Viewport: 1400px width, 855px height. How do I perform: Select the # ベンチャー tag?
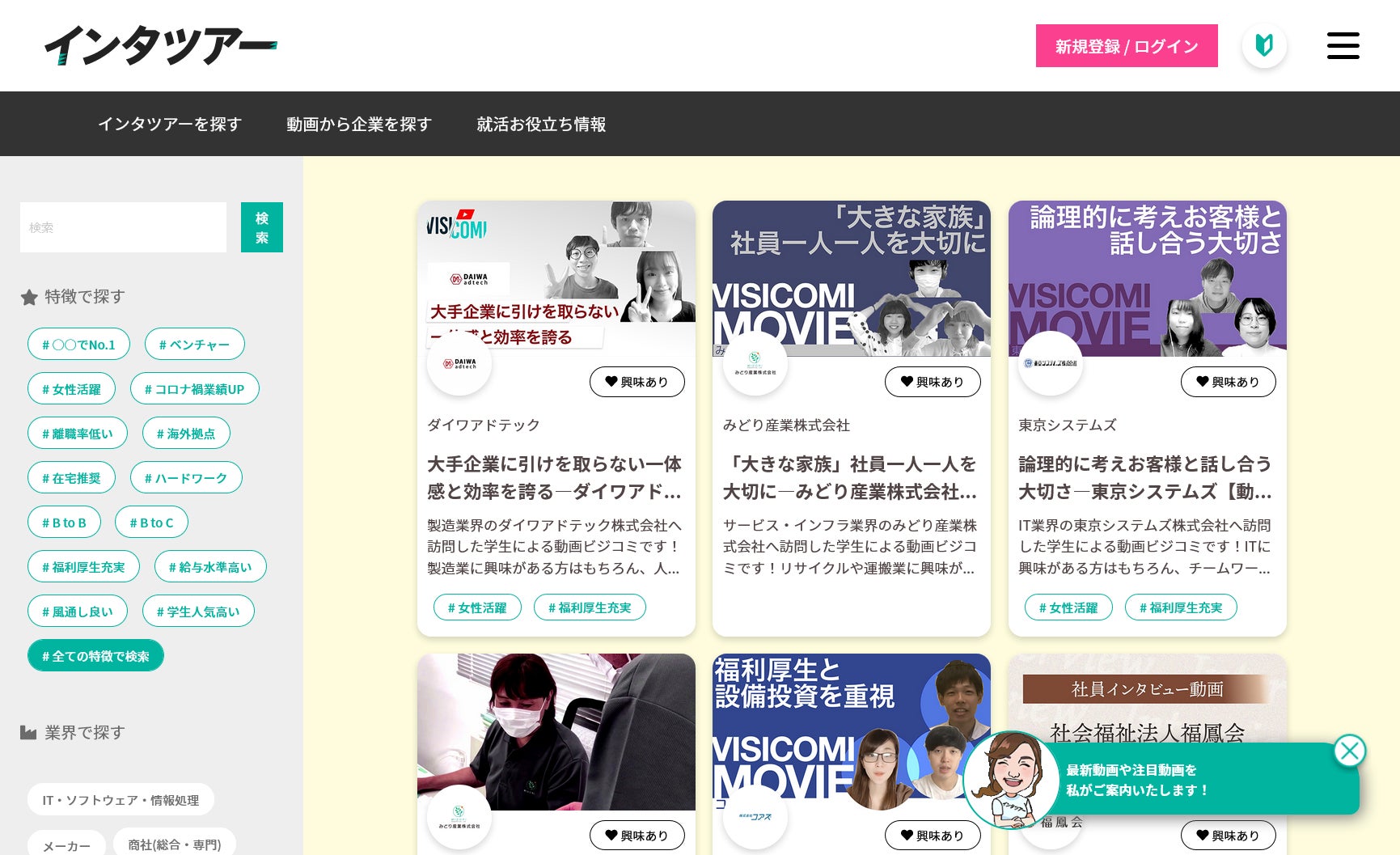pos(194,344)
